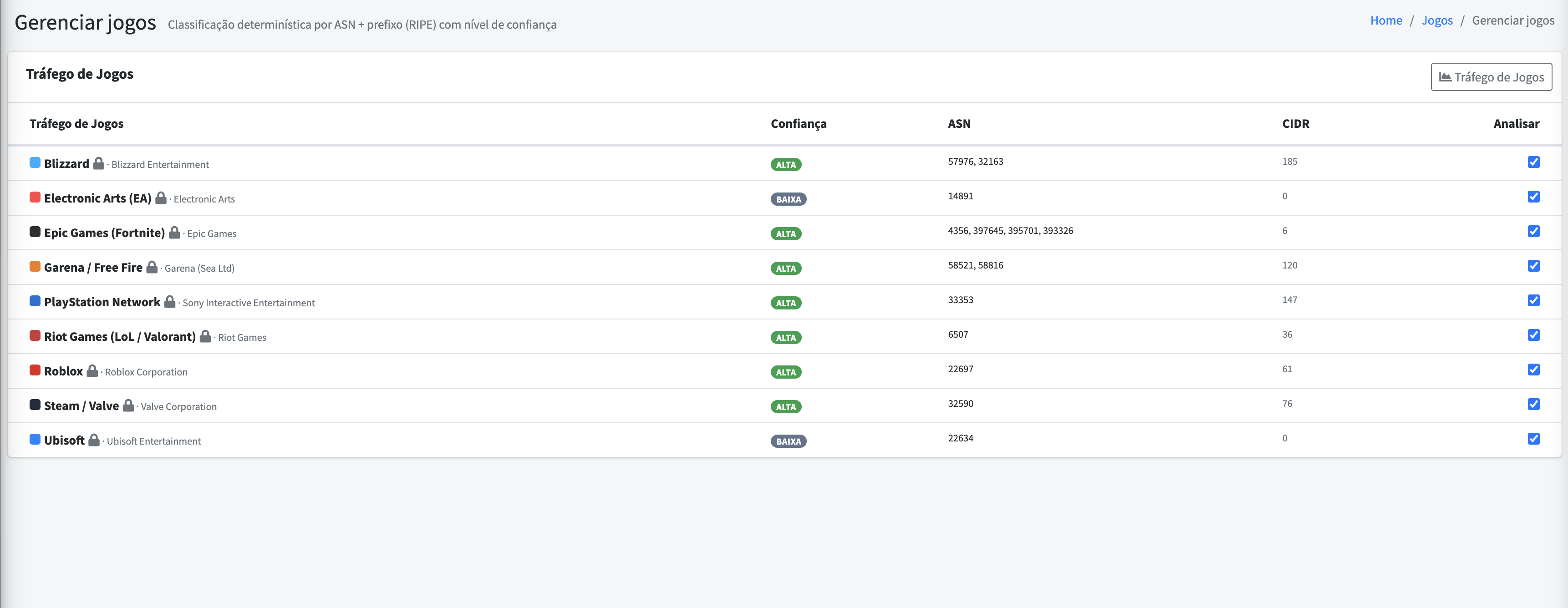Image resolution: width=1568 pixels, height=608 pixels.
Task: Click the lock icon next to Roblox
Action: click(92, 370)
